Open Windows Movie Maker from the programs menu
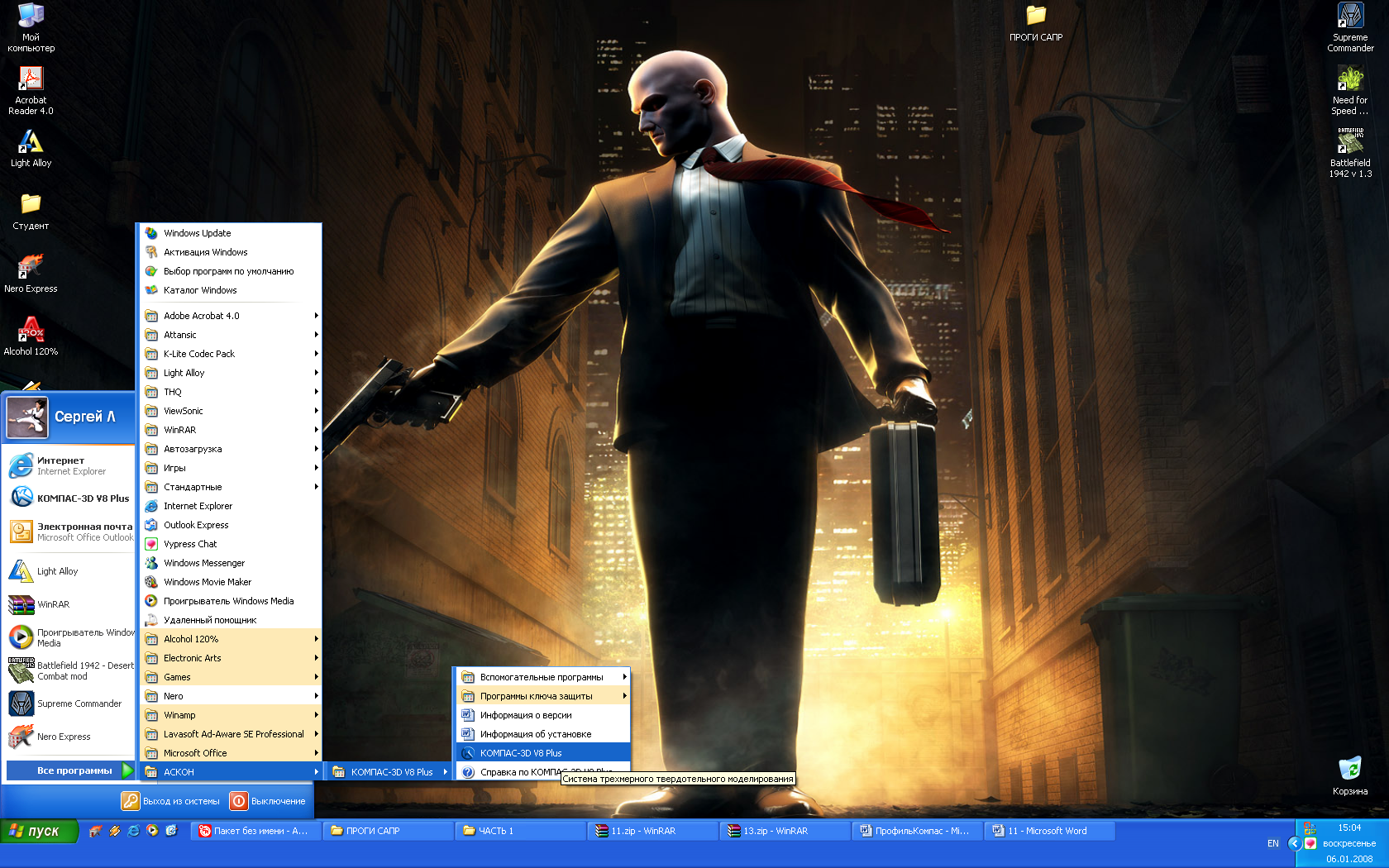The width and height of the screenshot is (1389, 868). click(x=231, y=582)
